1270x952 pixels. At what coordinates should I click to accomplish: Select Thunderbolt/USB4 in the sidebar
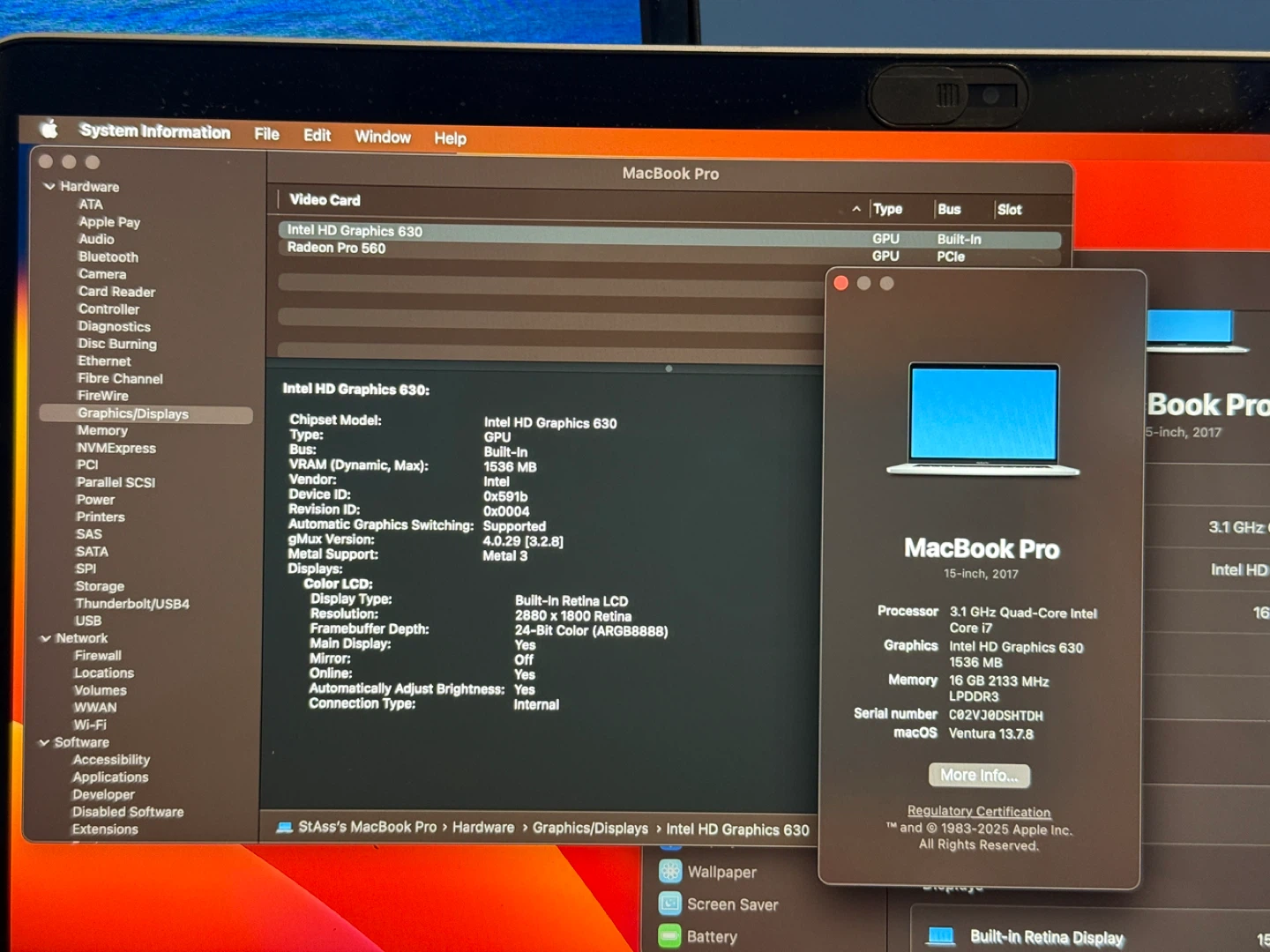(x=132, y=604)
